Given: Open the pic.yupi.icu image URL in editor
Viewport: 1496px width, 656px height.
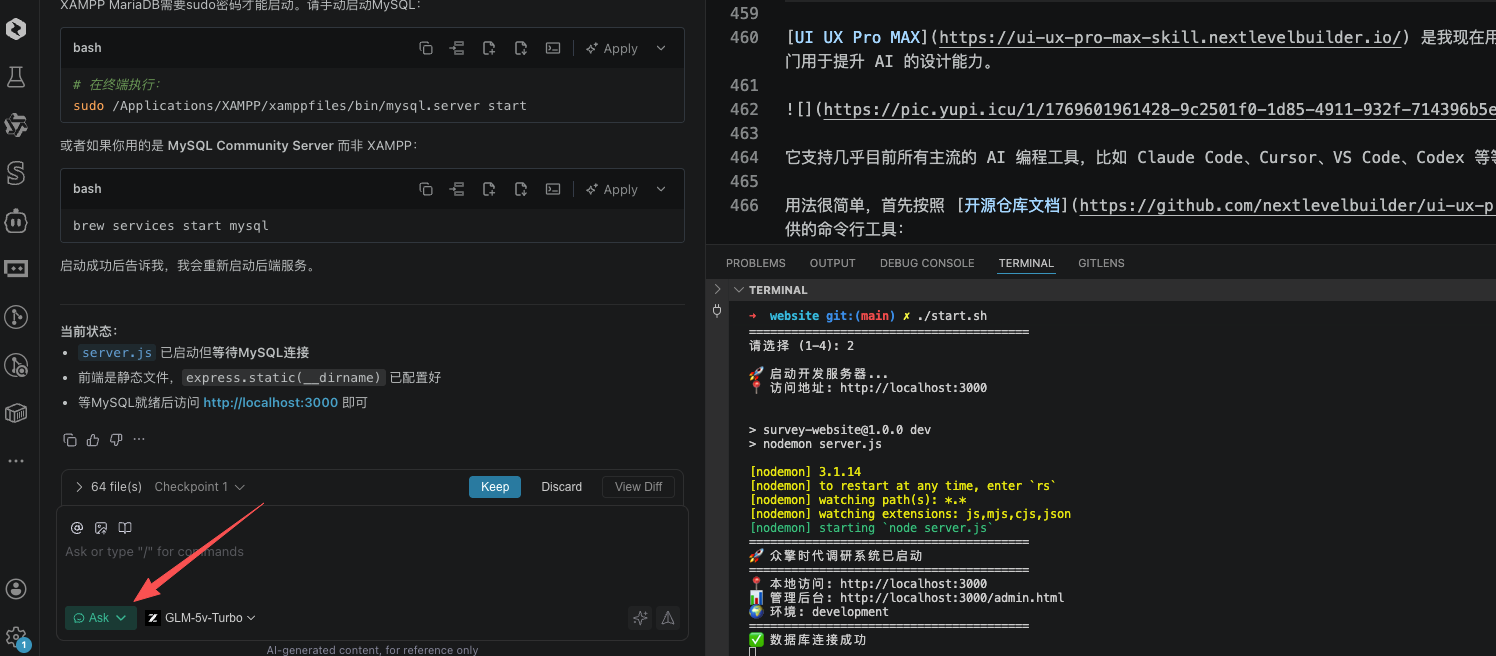Looking at the screenshot, I should click(1160, 110).
